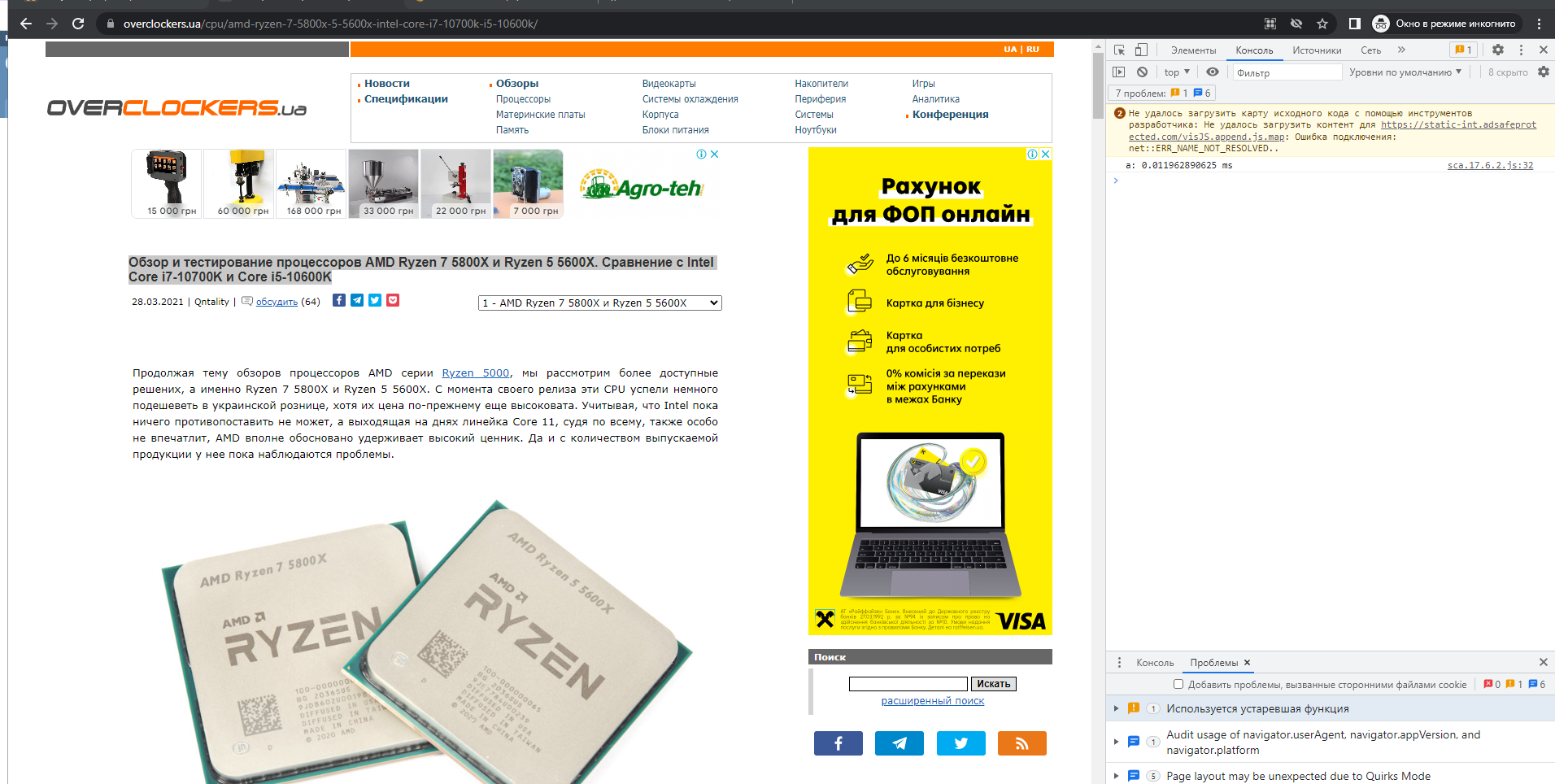
Task: Activate the DevTools element inspector icon
Action: pos(1119,50)
